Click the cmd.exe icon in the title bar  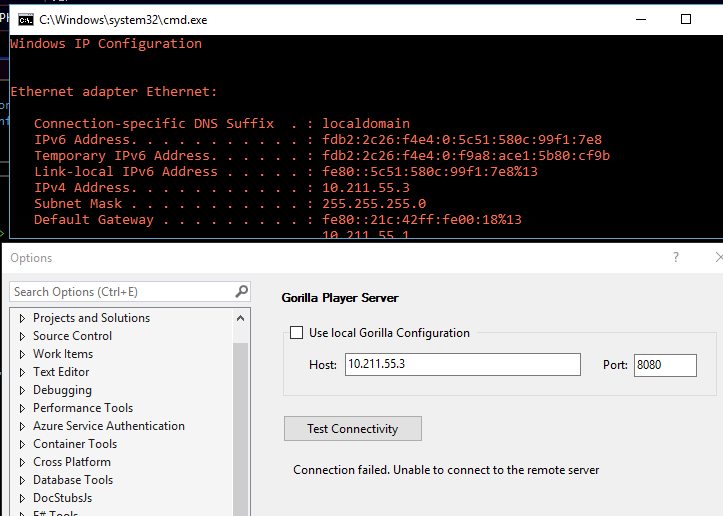[26, 20]
